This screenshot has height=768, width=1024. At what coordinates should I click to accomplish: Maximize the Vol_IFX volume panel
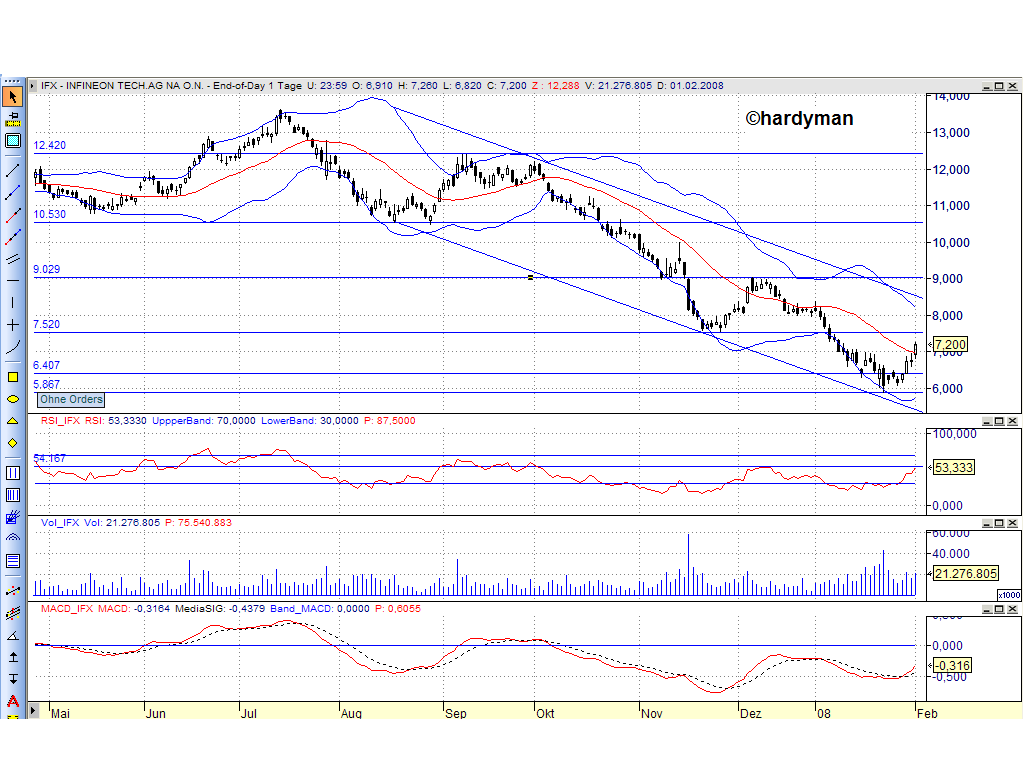pyautogui.click(x=997, y=522)
